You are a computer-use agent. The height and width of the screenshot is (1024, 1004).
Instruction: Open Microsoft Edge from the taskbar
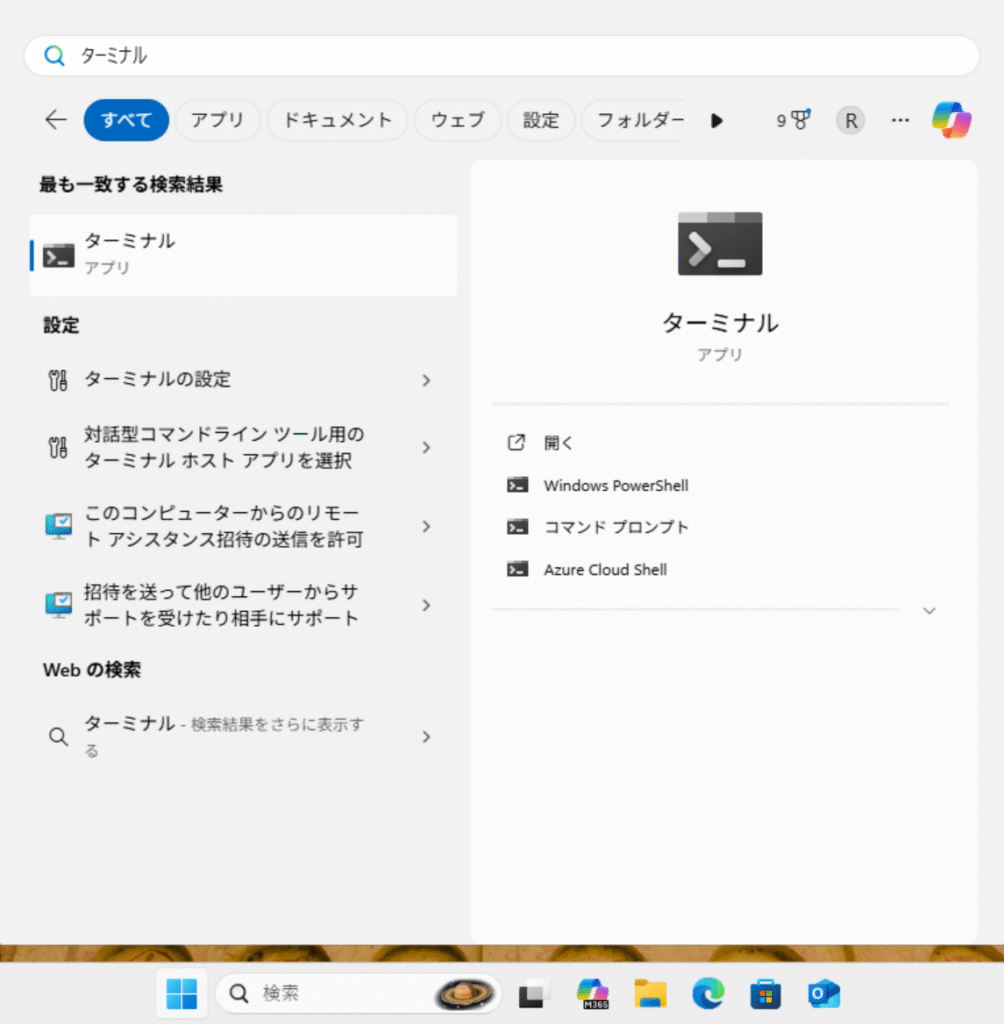click(708, 993)
